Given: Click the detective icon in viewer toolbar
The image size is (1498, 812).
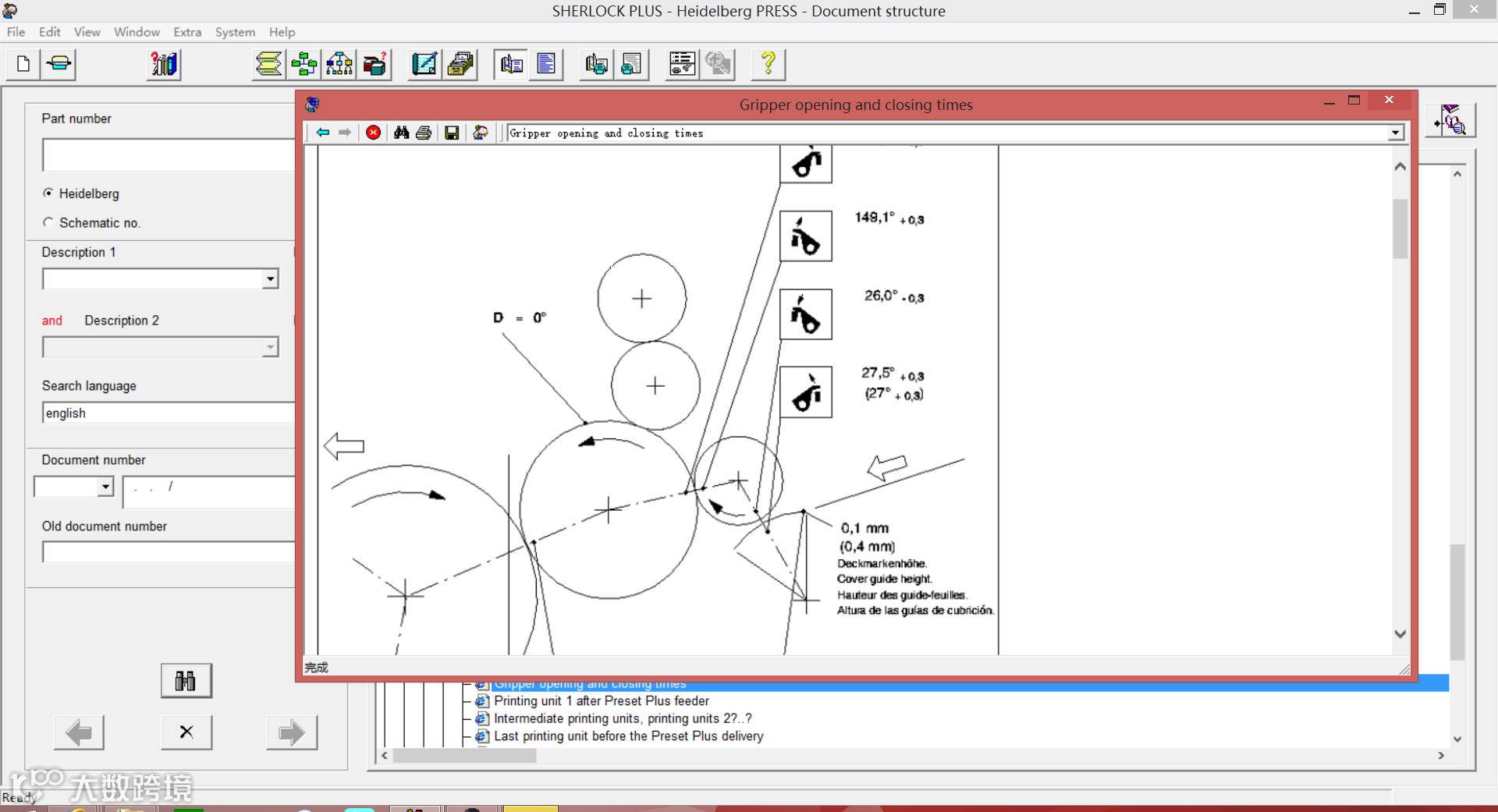Looking at the screenshot, I should click(x=481, y=133).
